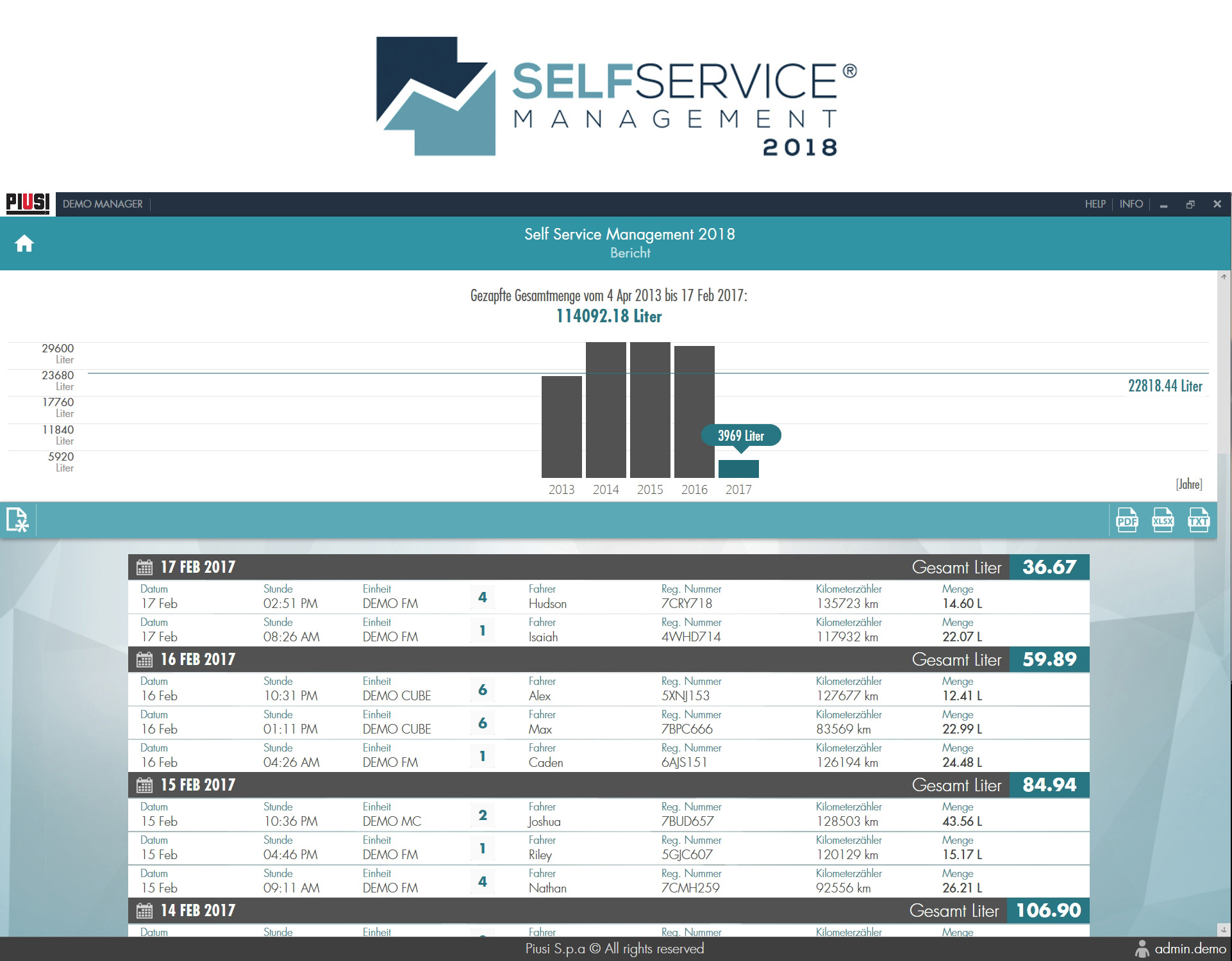This screenshot has height=961, width=1232.
Task: Export report as PDF
Action: (x=1127, y=520)
